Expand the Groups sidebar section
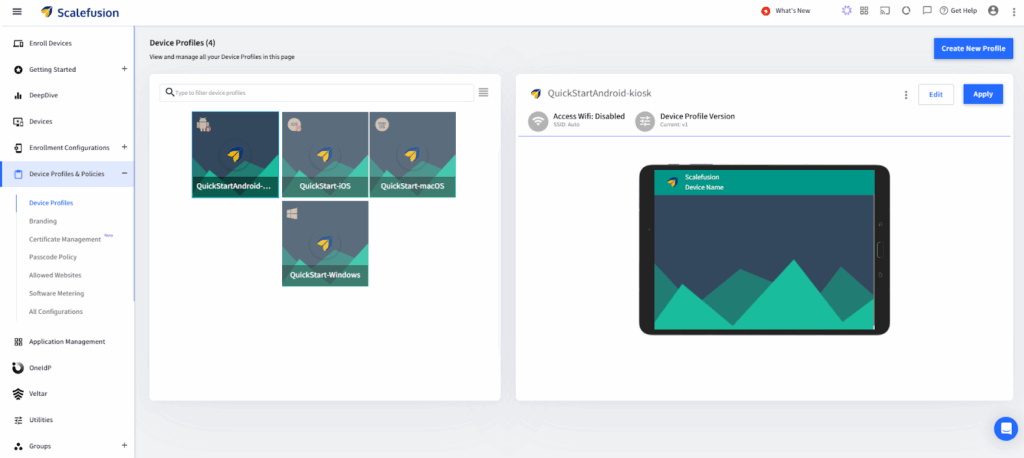Viewport: 1024px width, 458px height. pyautogui.click(x=124, y=445)
